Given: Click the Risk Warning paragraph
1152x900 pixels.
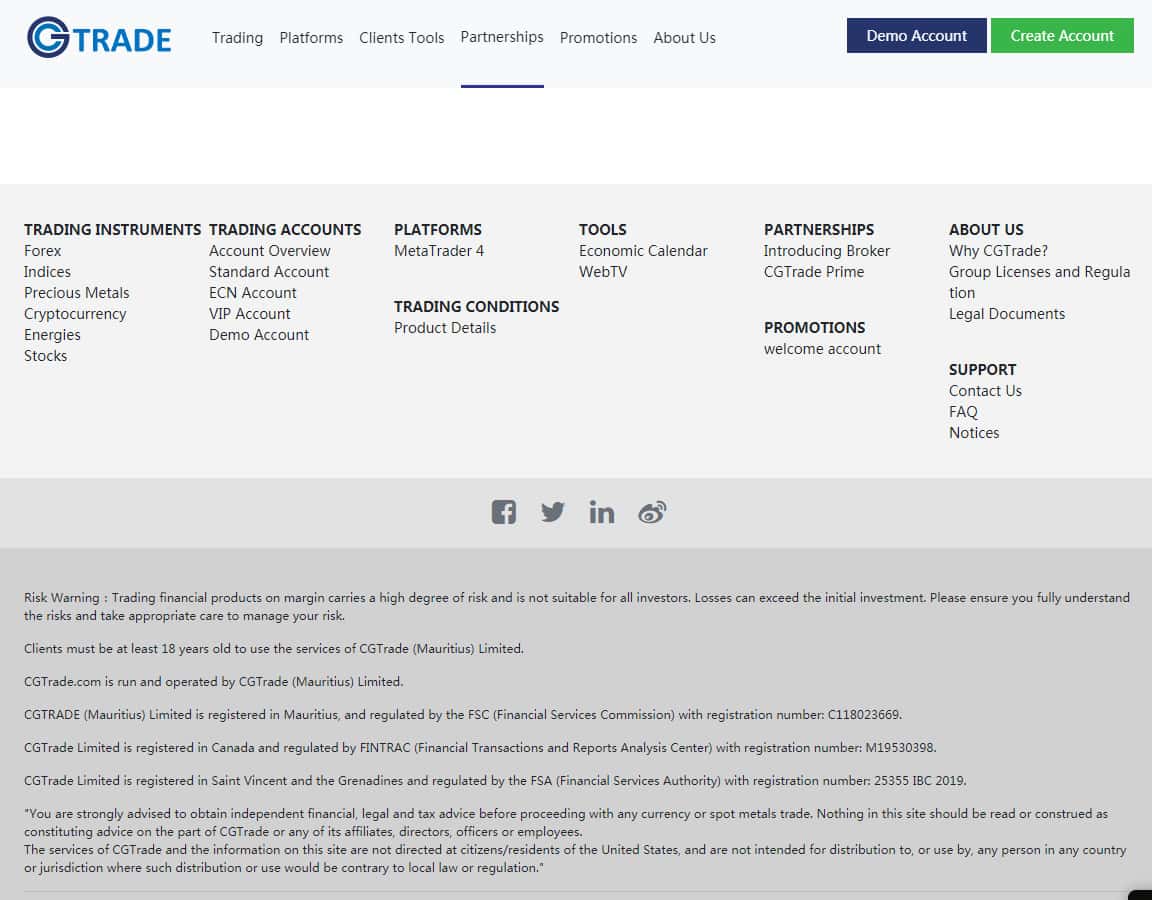Looking at the screenshot, I should (x=577, y=607).
